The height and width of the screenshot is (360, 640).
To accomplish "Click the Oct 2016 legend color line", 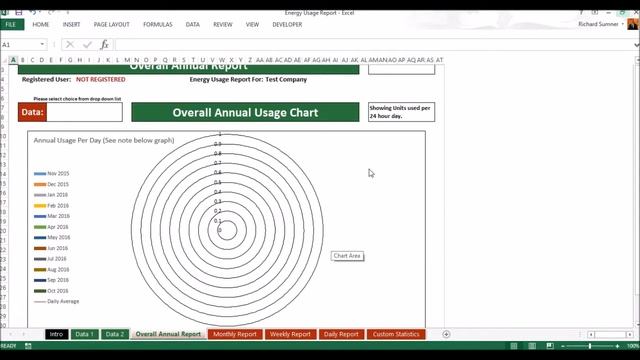I will tap(40, 291).
